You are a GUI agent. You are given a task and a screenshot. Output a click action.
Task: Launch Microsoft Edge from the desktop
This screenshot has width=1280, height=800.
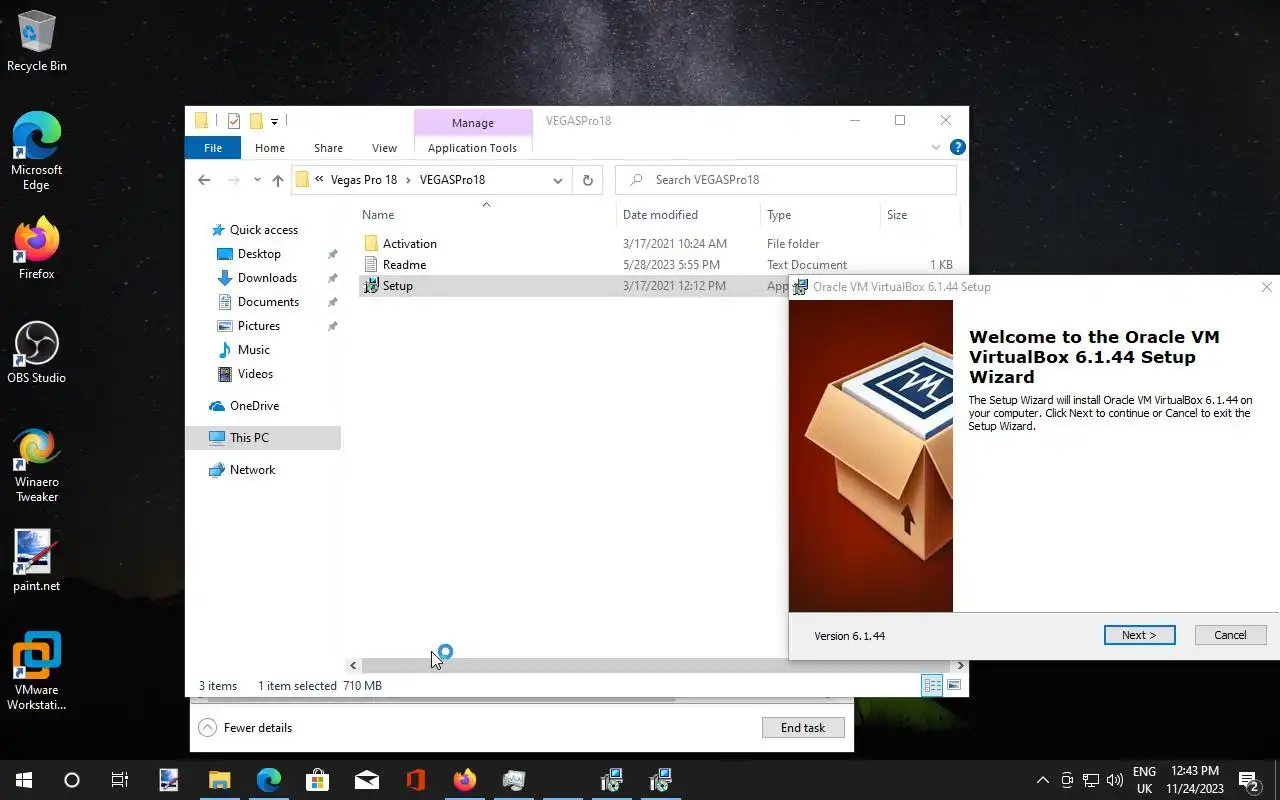tap(37, 150)
